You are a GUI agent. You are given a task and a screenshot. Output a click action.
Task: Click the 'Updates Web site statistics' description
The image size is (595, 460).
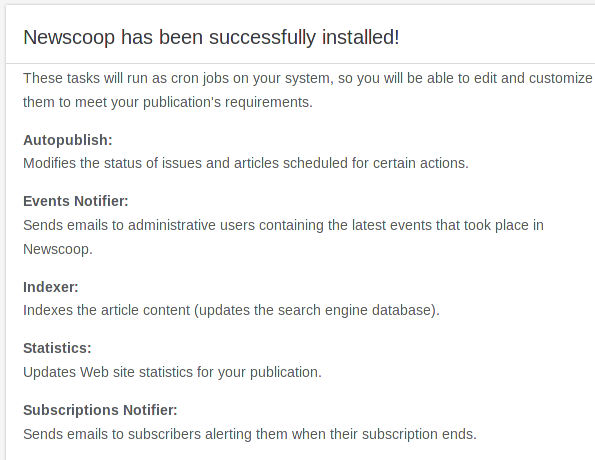[172, 372]
